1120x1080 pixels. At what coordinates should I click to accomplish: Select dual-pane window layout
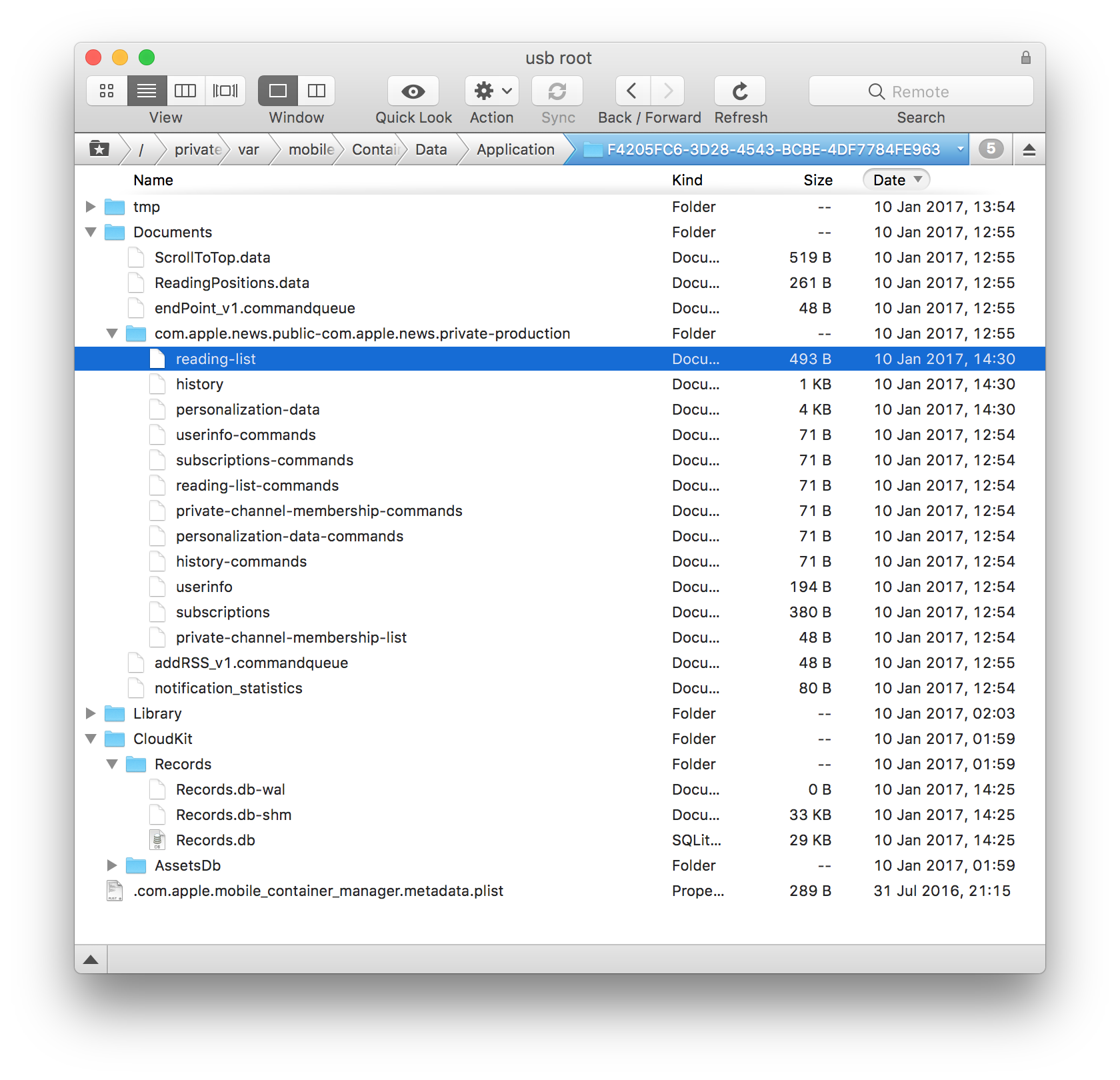click(317, 91)
